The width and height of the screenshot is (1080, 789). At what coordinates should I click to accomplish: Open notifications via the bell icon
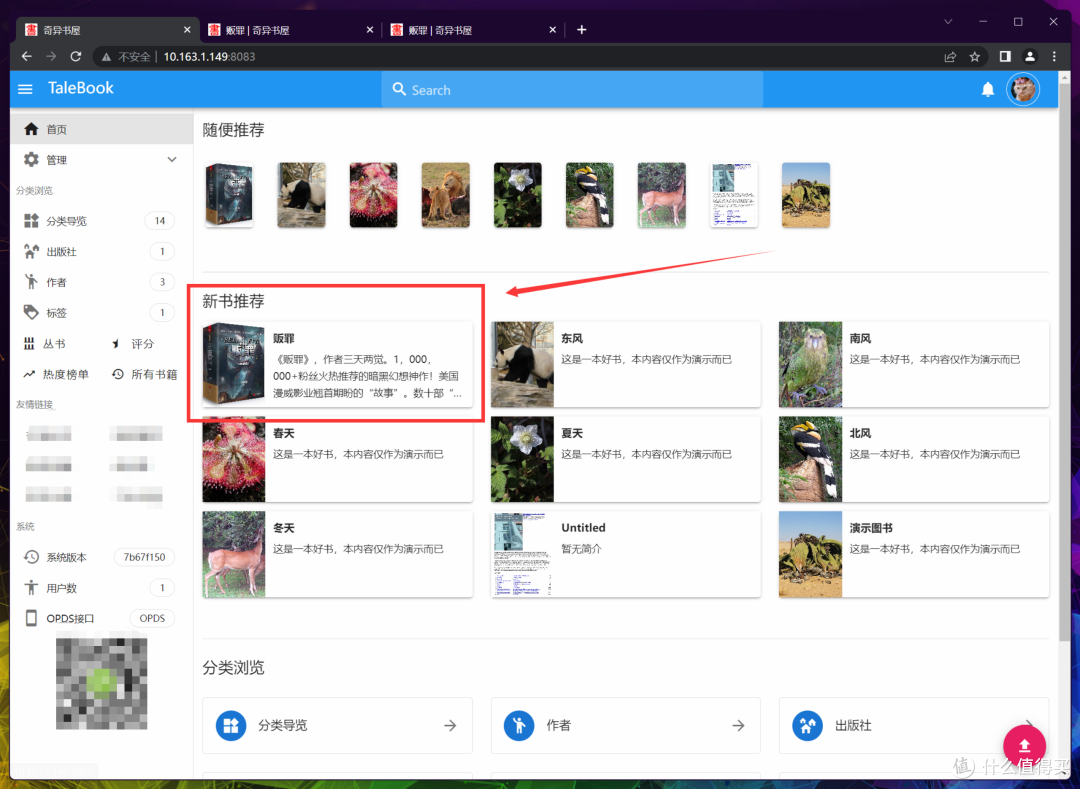[988, 89]
